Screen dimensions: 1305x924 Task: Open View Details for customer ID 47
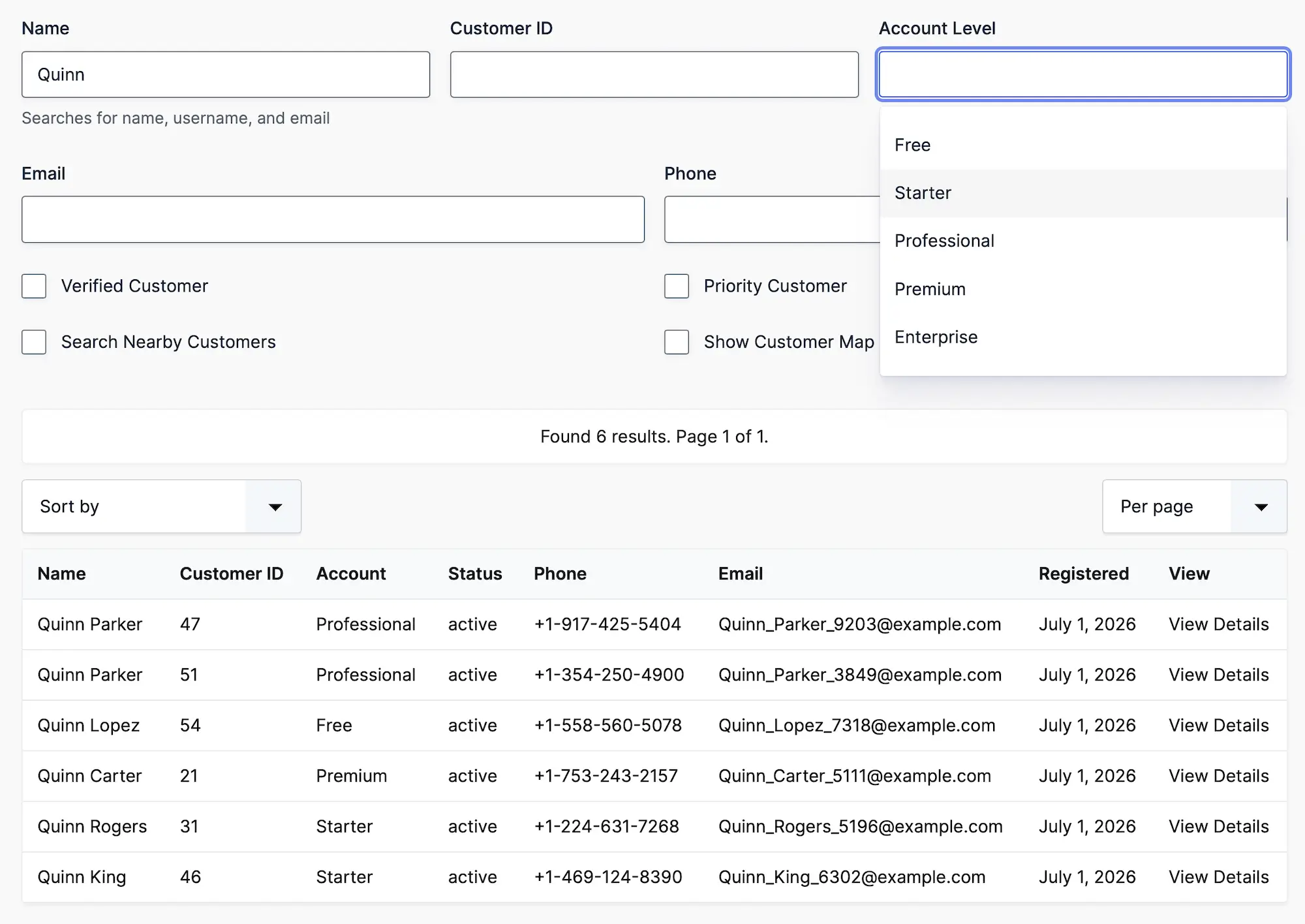pyautogui.click(x=1218, y=624)
